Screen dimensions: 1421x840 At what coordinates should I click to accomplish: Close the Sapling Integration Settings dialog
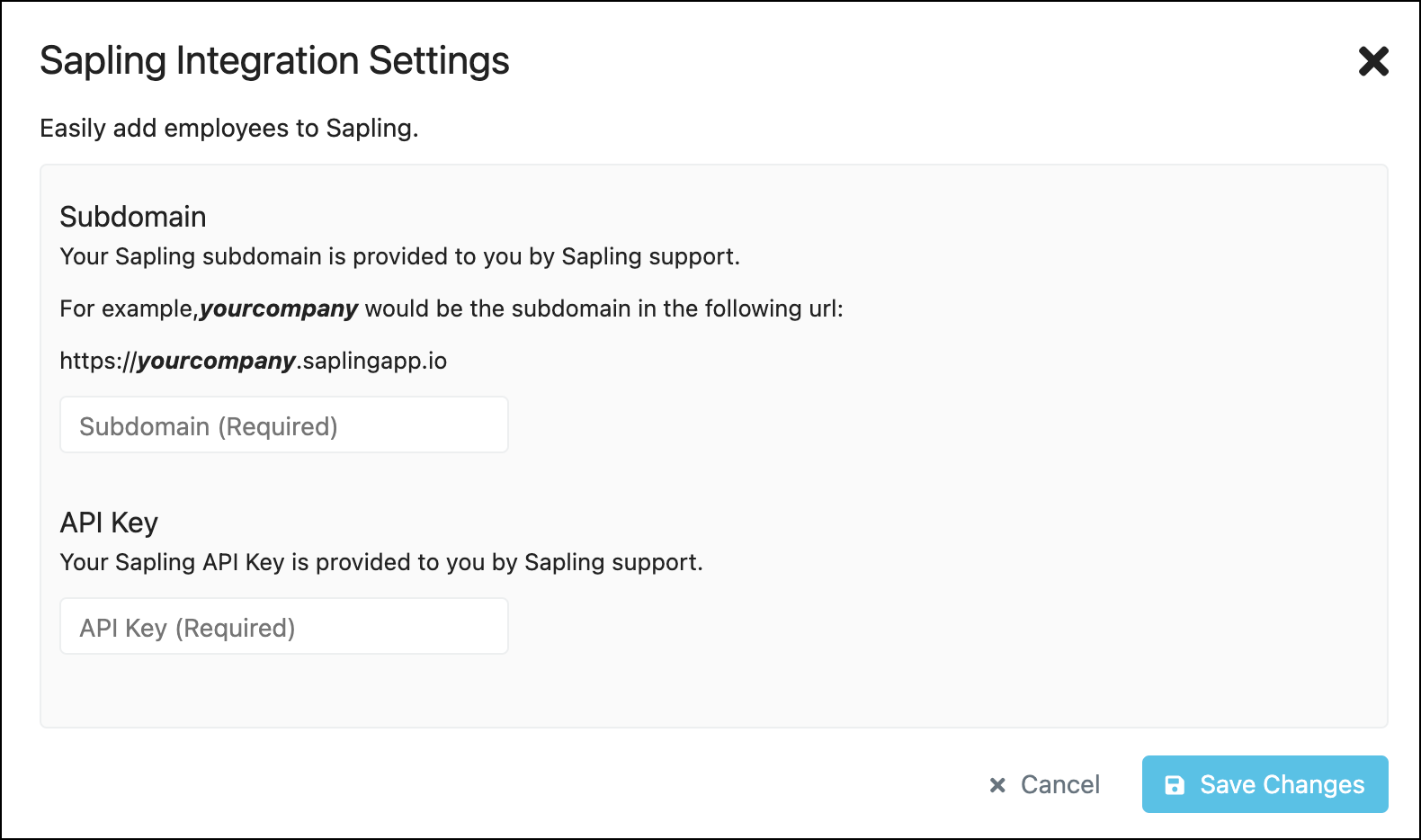coord(1373,61)
